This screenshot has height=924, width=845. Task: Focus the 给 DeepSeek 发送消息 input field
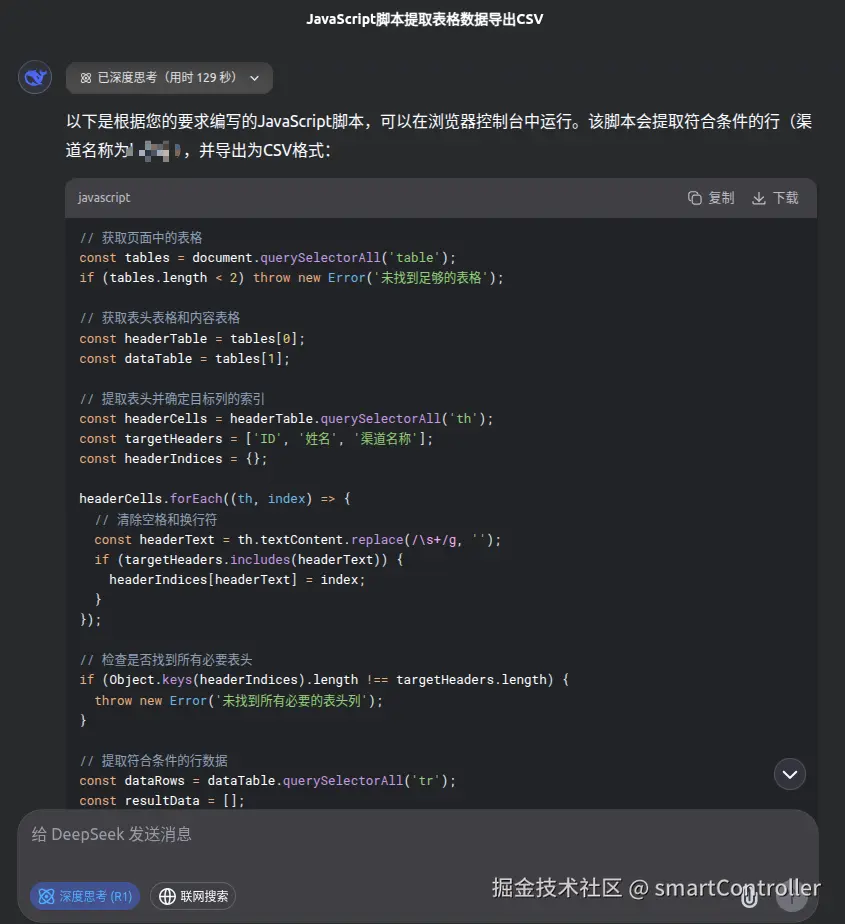[418, 834]
